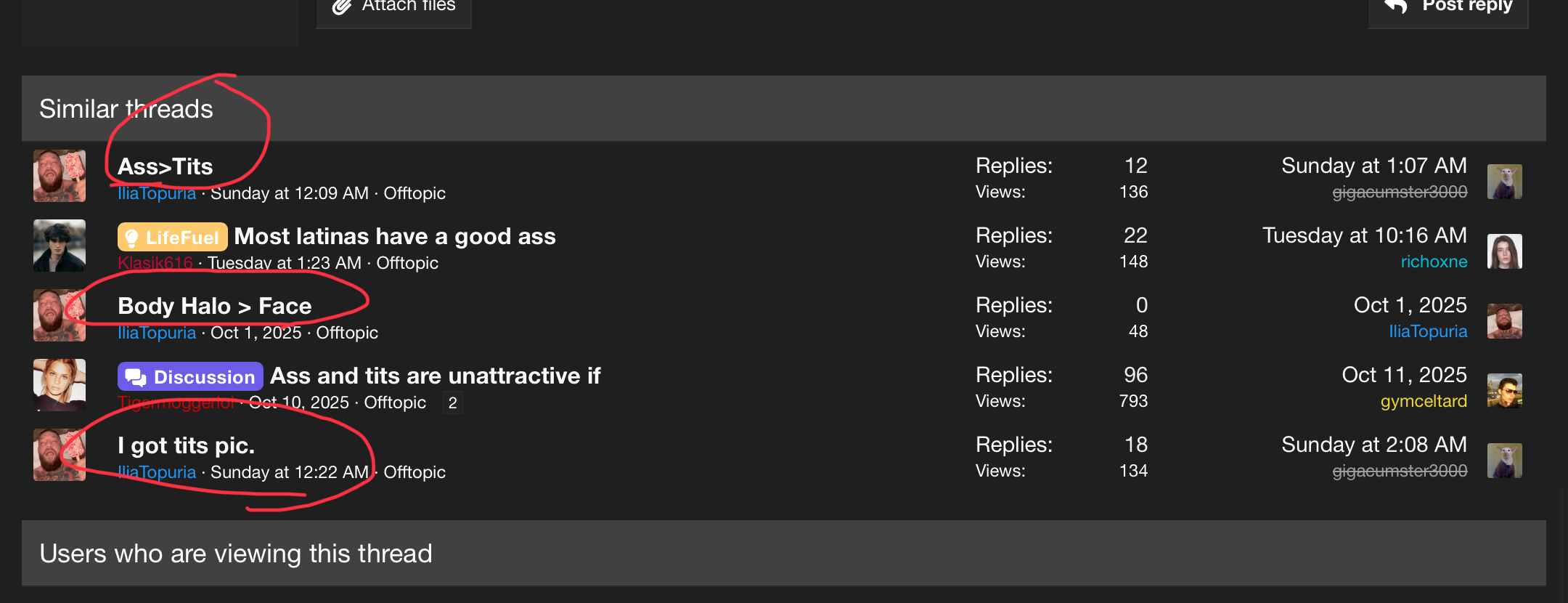The width and height of the screenshot is (1568, 603).
Task: Open "Ass and tits are unattractive if" thread
Action: point(436,376)
